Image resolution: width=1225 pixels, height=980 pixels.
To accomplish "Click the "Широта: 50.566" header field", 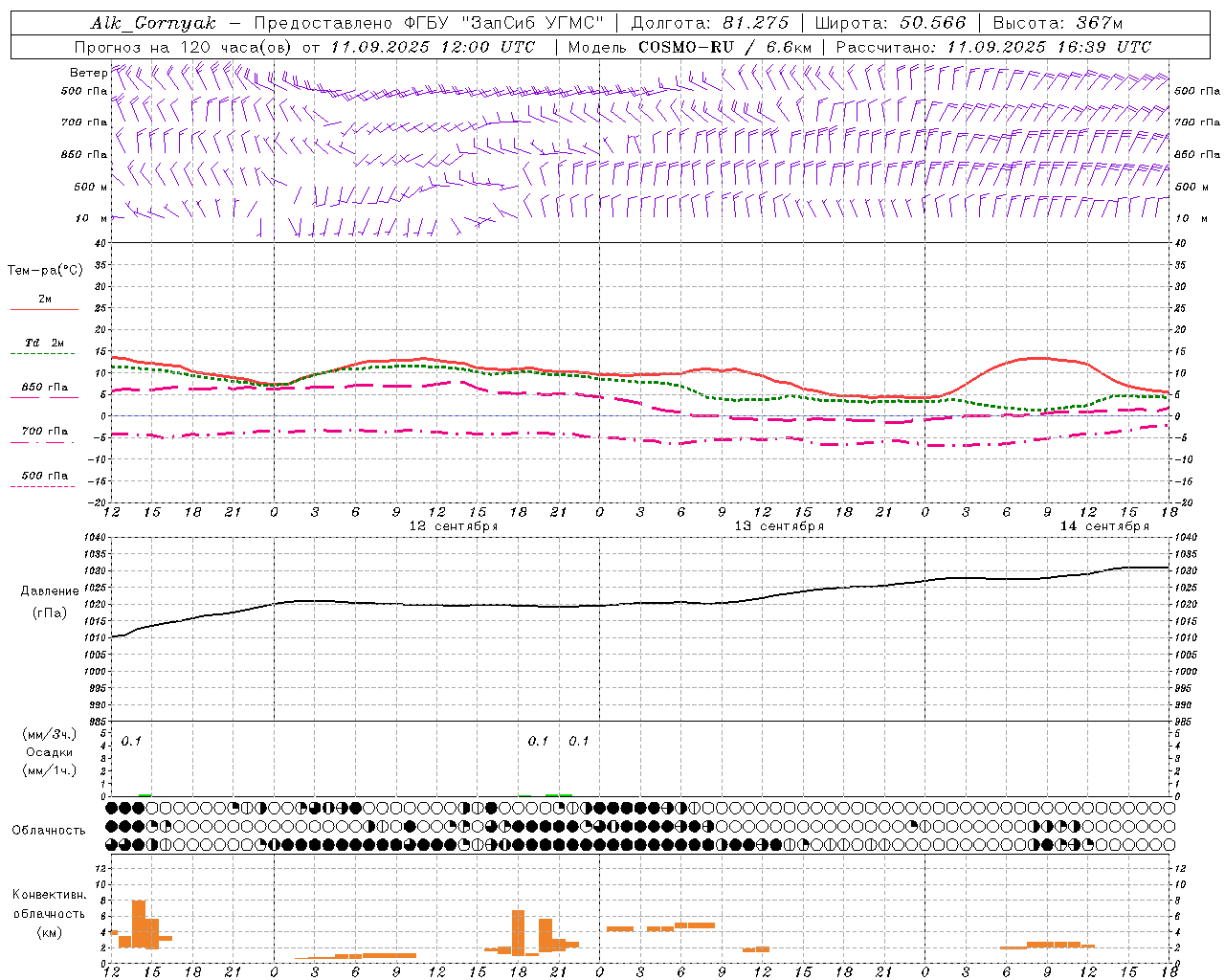I will (x=890, y=23).
